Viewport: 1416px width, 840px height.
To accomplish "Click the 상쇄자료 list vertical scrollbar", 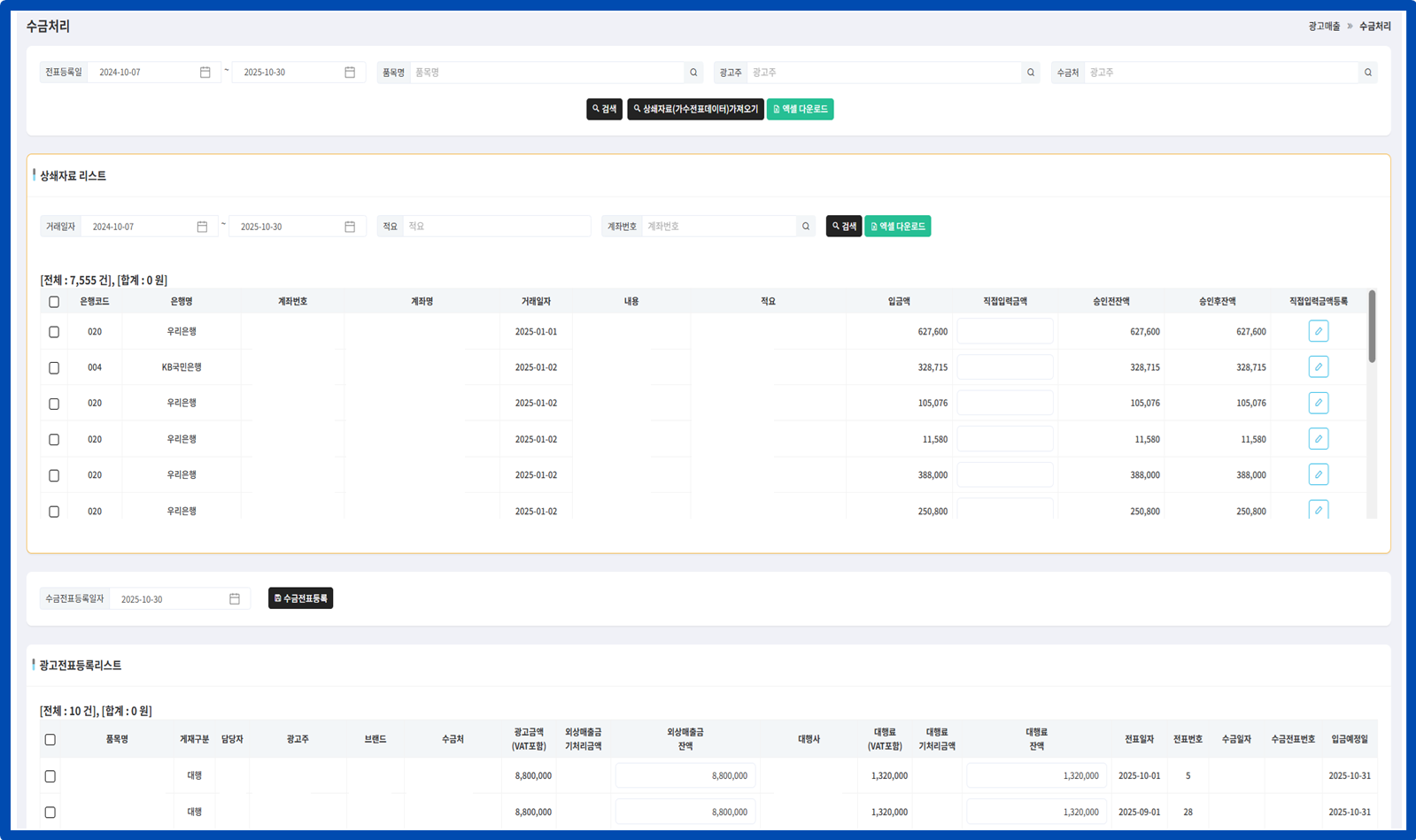I will [x=1372, y=328].
